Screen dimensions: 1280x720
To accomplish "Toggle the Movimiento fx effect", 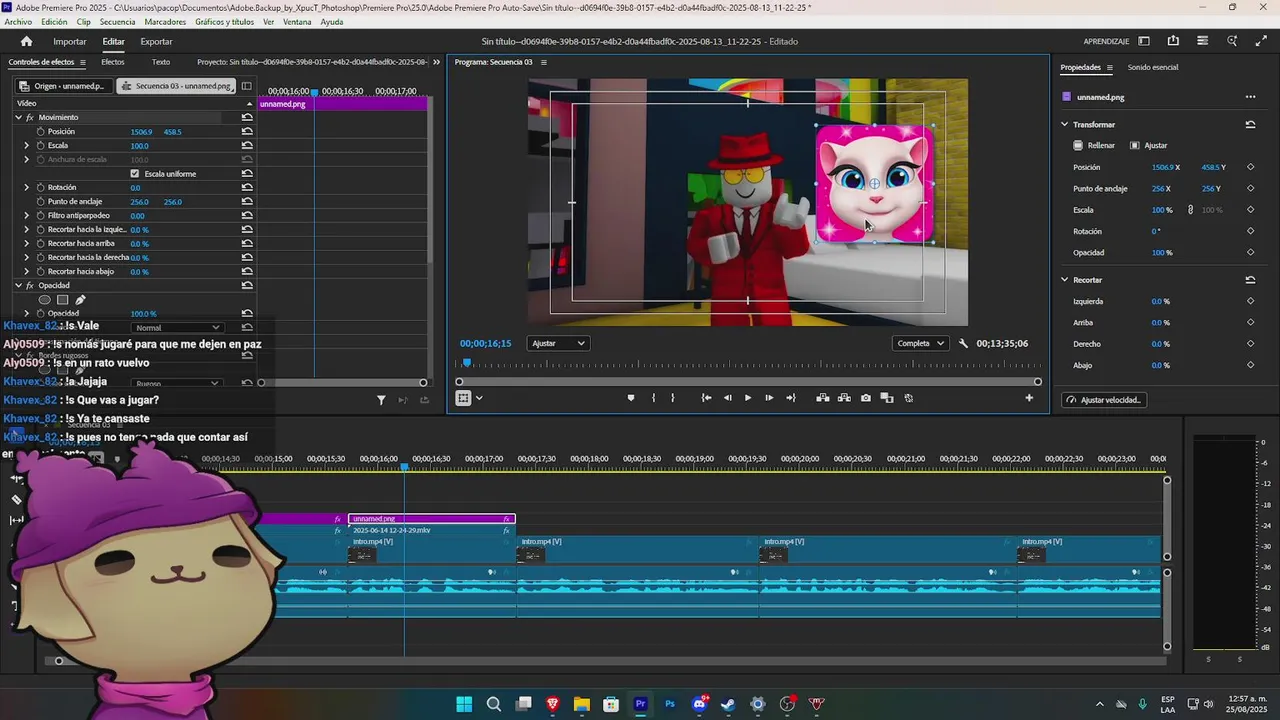I will click(30, 117).
